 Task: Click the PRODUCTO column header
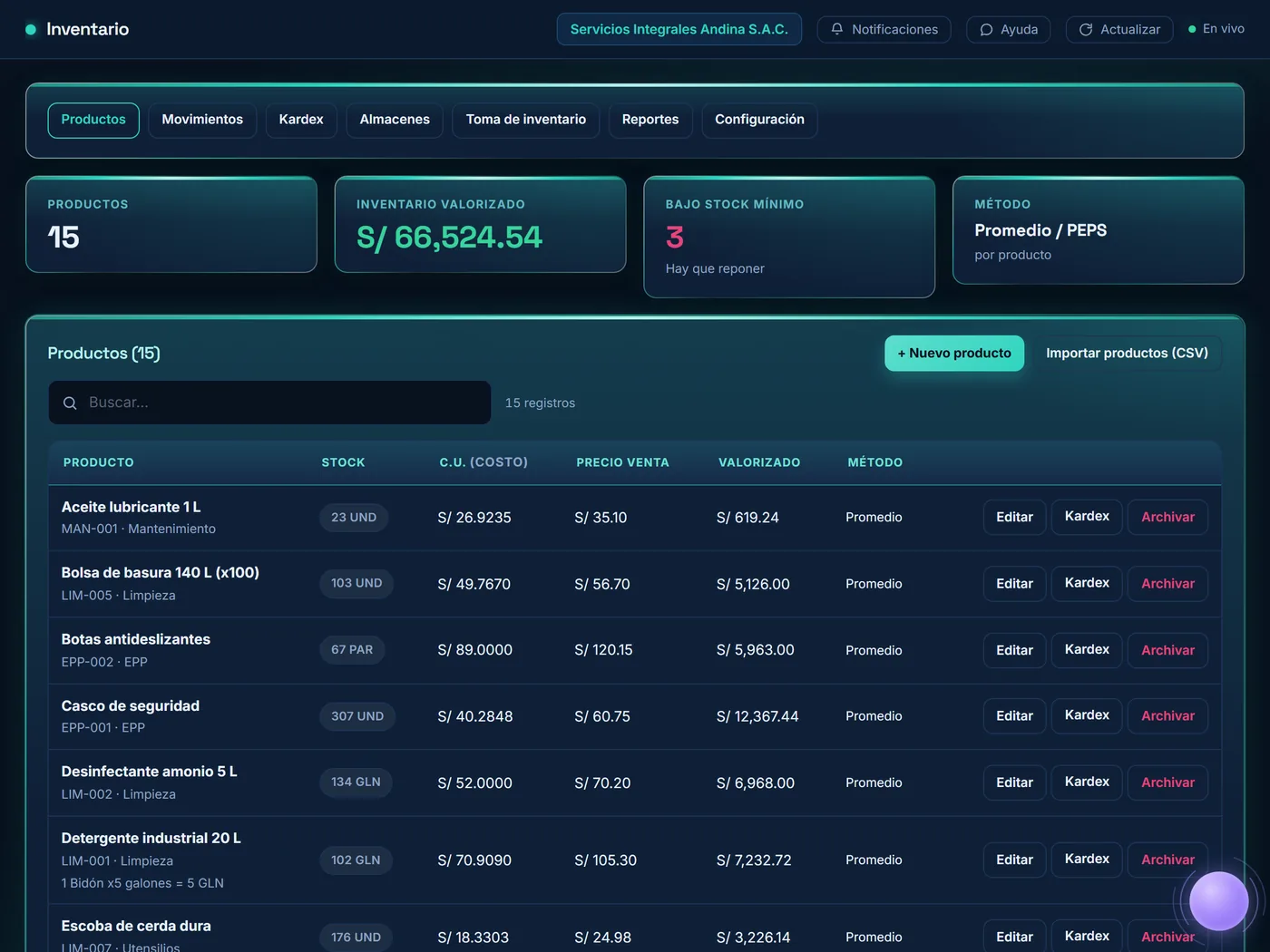[x=99, y=462]
